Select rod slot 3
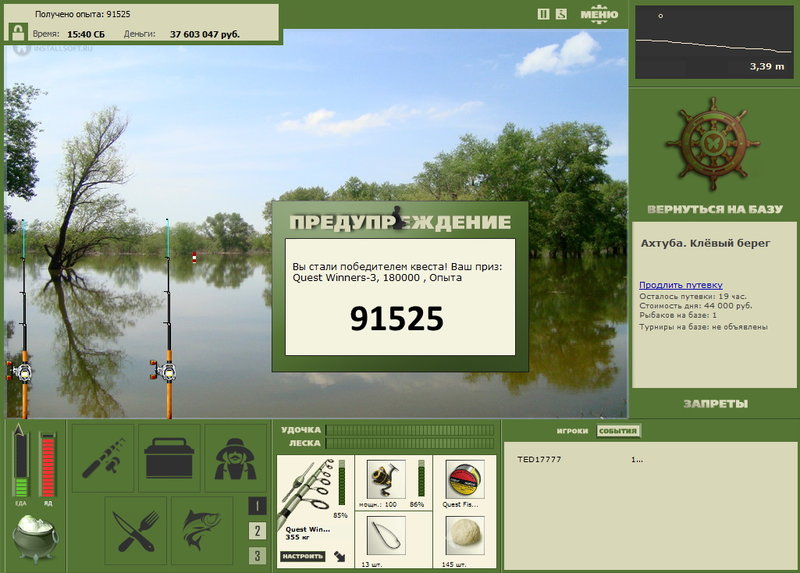The image size is (800, 573). [257, 556]
